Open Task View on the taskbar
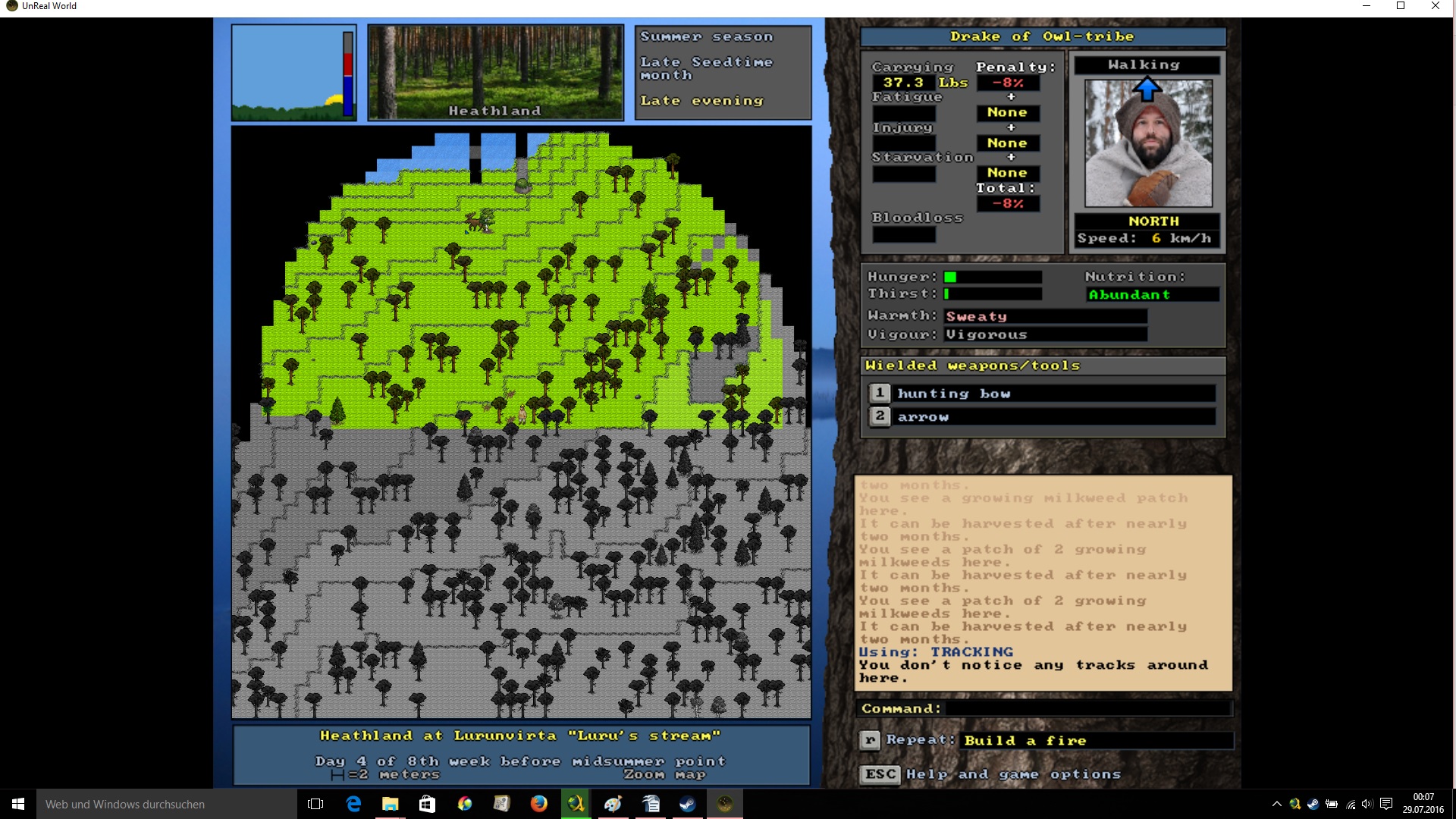Image resolution: width=1456 pixels, height=819 pixels. tap(315, 804)
